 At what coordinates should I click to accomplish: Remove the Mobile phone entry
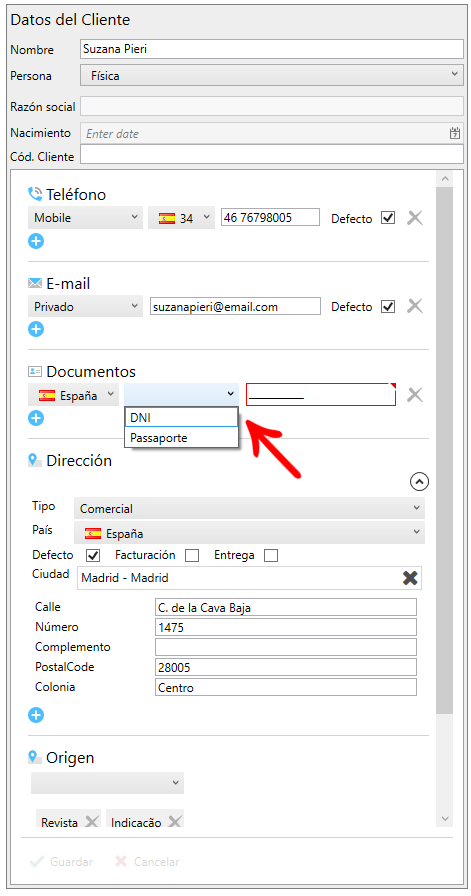pos(414,218)
